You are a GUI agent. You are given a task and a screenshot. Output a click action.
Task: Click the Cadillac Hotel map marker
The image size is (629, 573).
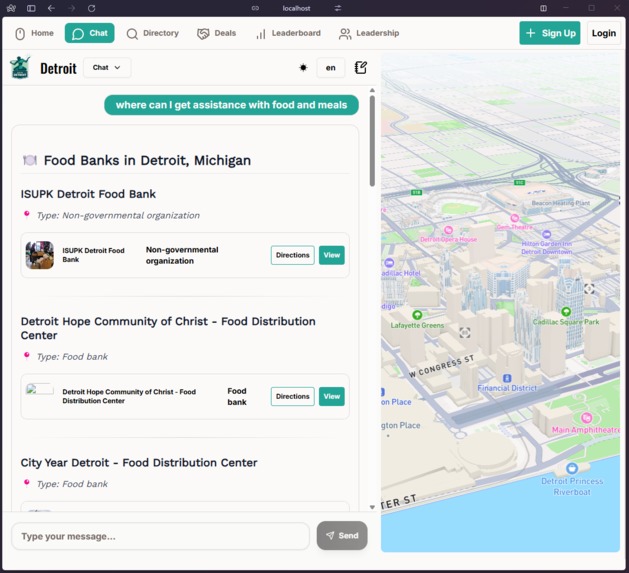click(x=389, y=263)
